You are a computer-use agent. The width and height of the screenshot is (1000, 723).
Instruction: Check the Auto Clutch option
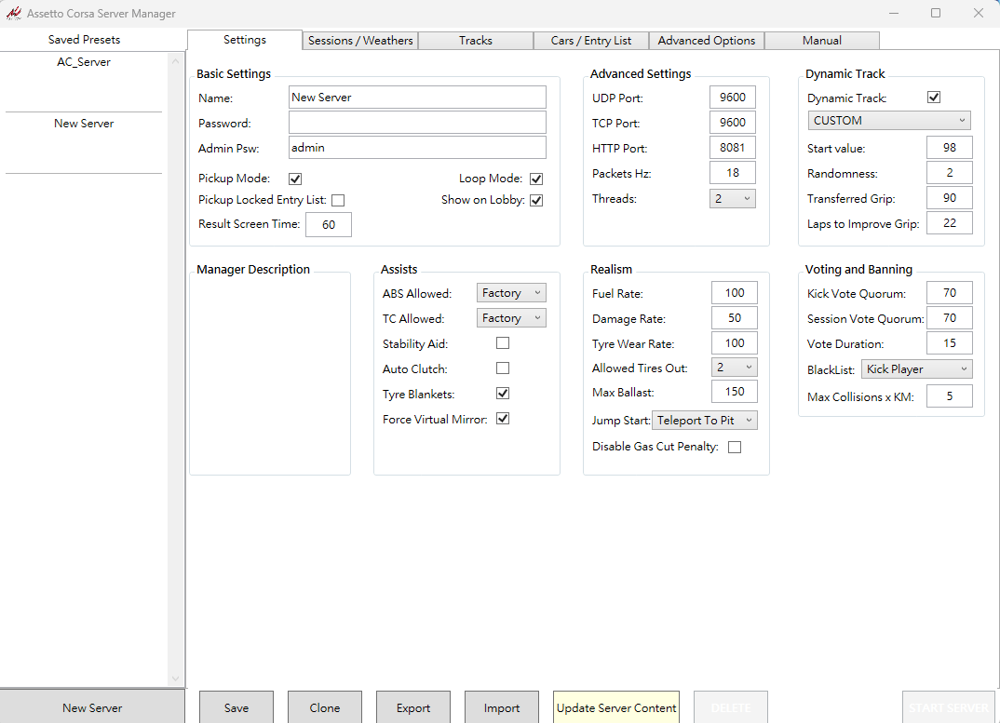click(x=503, y=368)
